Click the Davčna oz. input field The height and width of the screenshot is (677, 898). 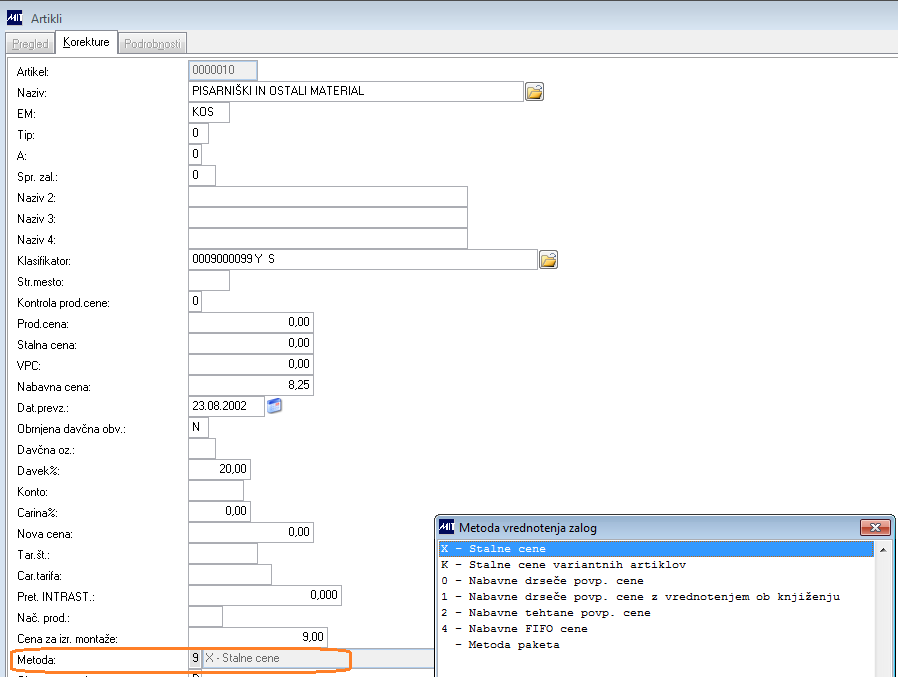coord(202,448)
